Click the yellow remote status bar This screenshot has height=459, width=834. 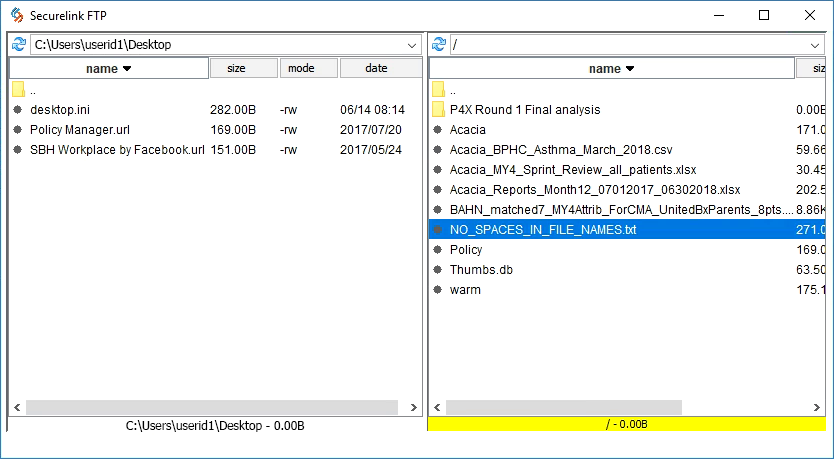pos(626,425)
